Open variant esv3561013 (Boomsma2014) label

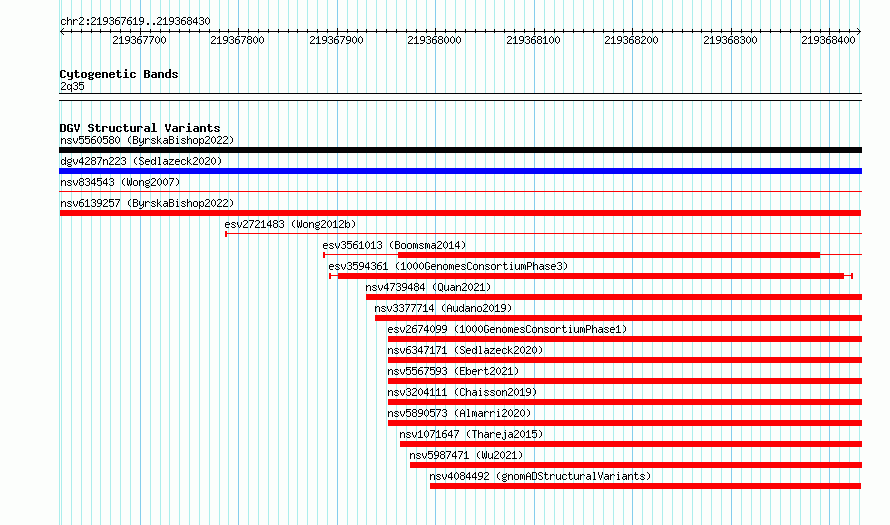coord(394,245)
